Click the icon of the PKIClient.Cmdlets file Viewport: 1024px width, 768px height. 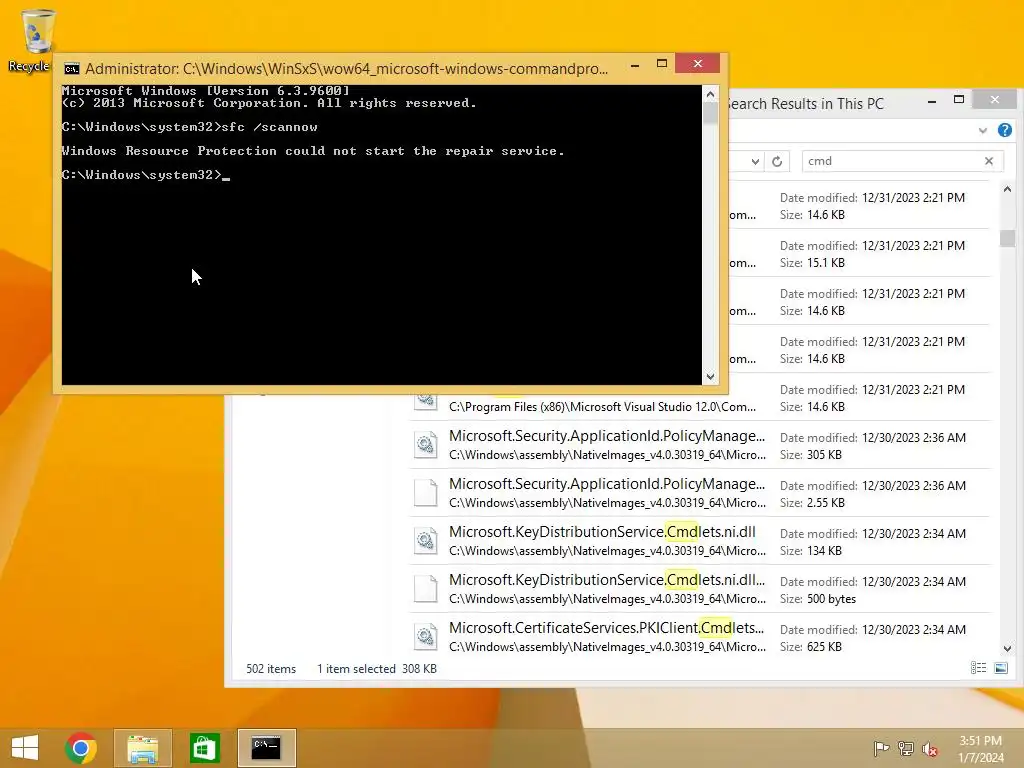426,637
